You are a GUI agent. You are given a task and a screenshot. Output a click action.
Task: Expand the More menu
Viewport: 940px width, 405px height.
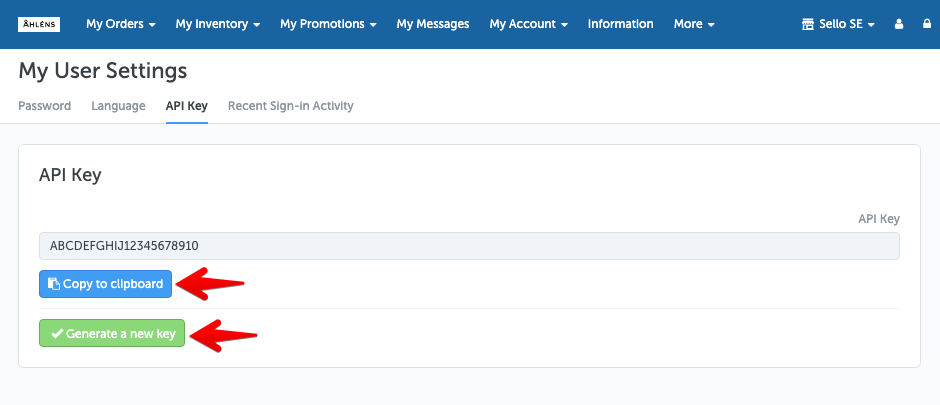pyautogui.click(x=694, y=24)
